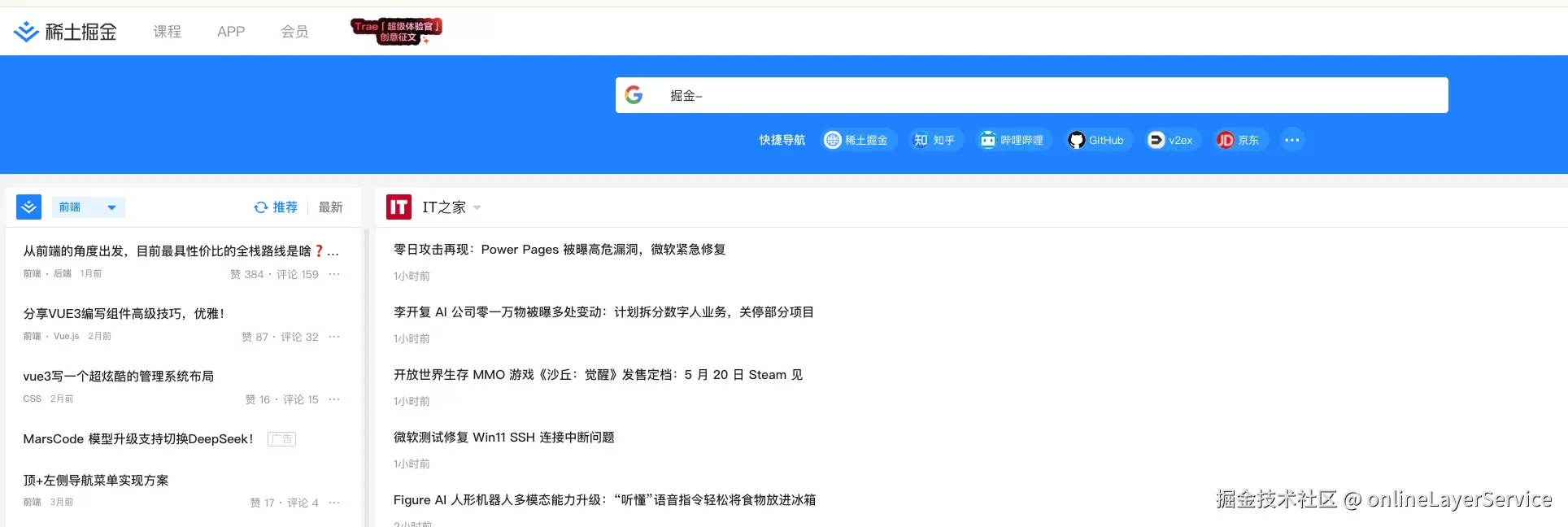
Task: Open the v2ex quick navigation shortcut
Action: point(1170,140)
